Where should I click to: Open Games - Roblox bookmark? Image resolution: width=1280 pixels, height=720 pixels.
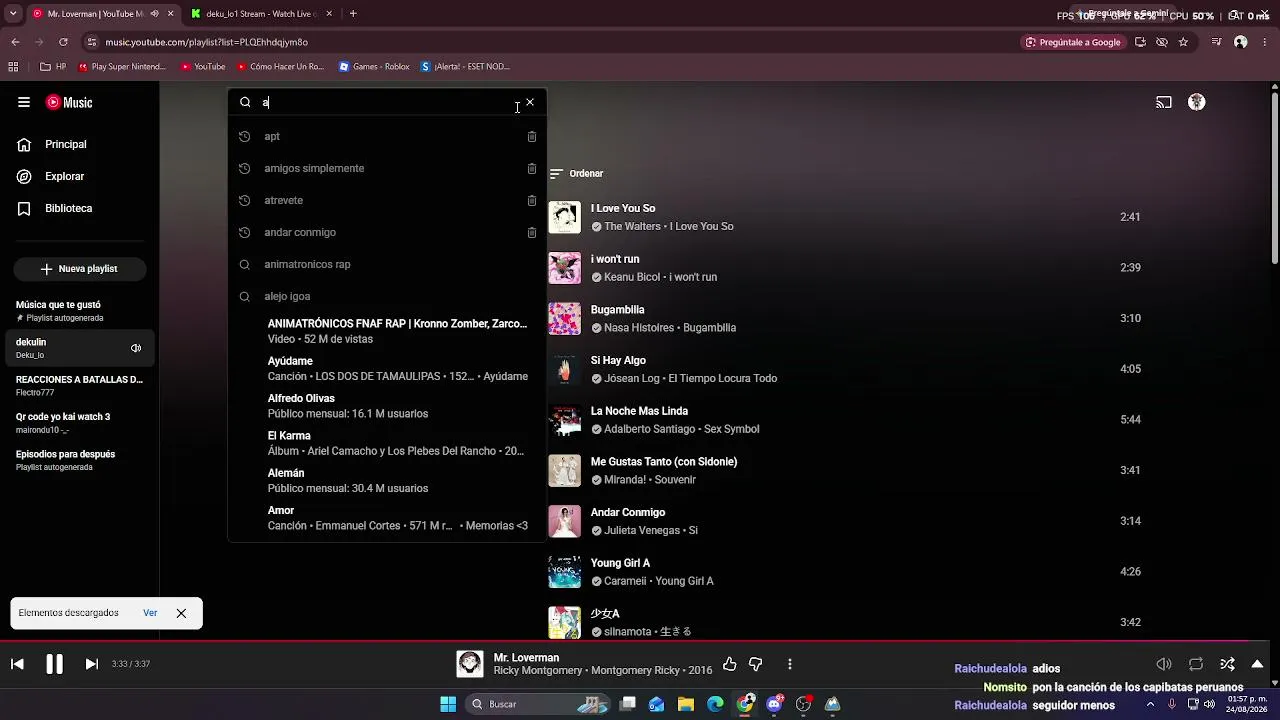374,67
